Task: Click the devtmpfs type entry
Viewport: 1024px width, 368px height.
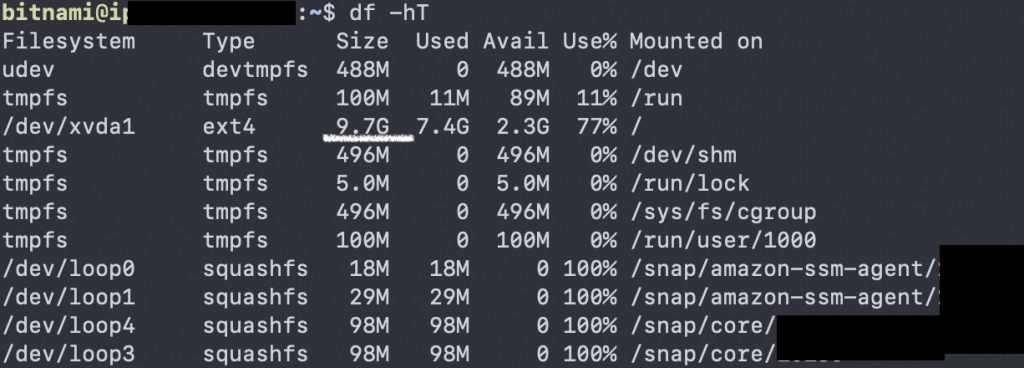Action: pyautogui.click(x=255, y=70)
